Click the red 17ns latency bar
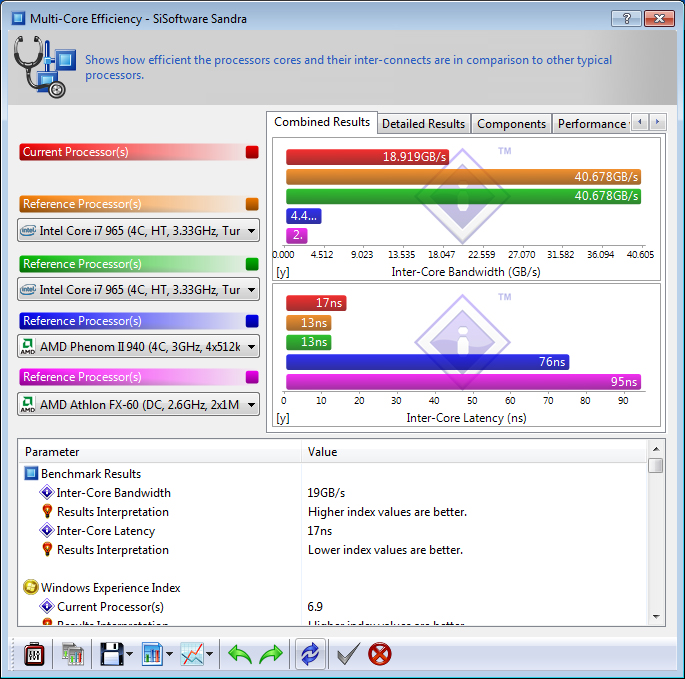The image size is (685, 679). point(316,303)
